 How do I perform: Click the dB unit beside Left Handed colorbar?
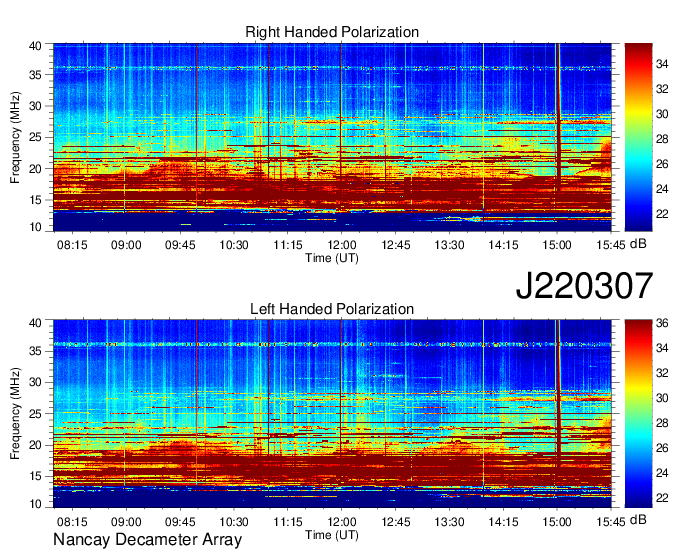pyautogui.click(x=638, y=520)
